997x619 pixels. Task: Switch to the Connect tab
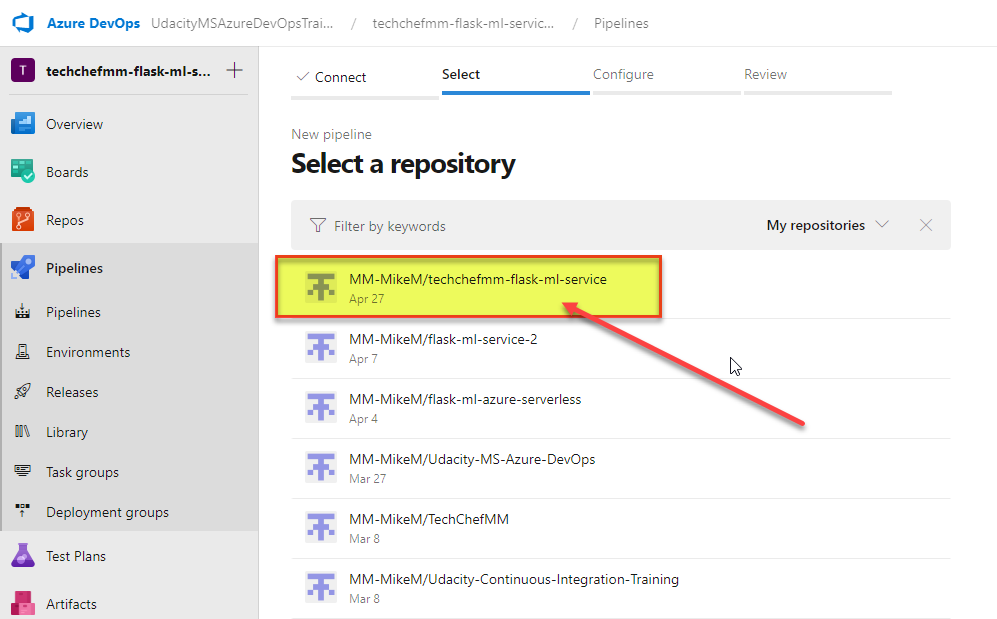tap(340, 75)
